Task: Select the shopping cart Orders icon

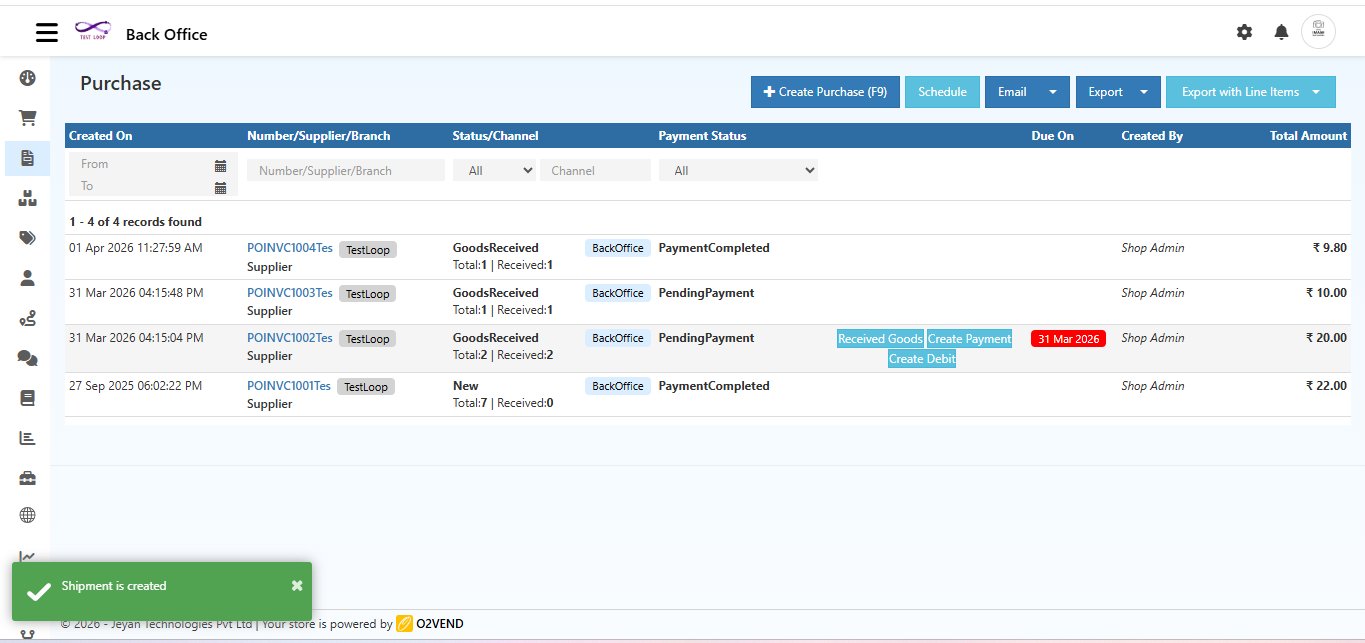Action: click(27, 117)
